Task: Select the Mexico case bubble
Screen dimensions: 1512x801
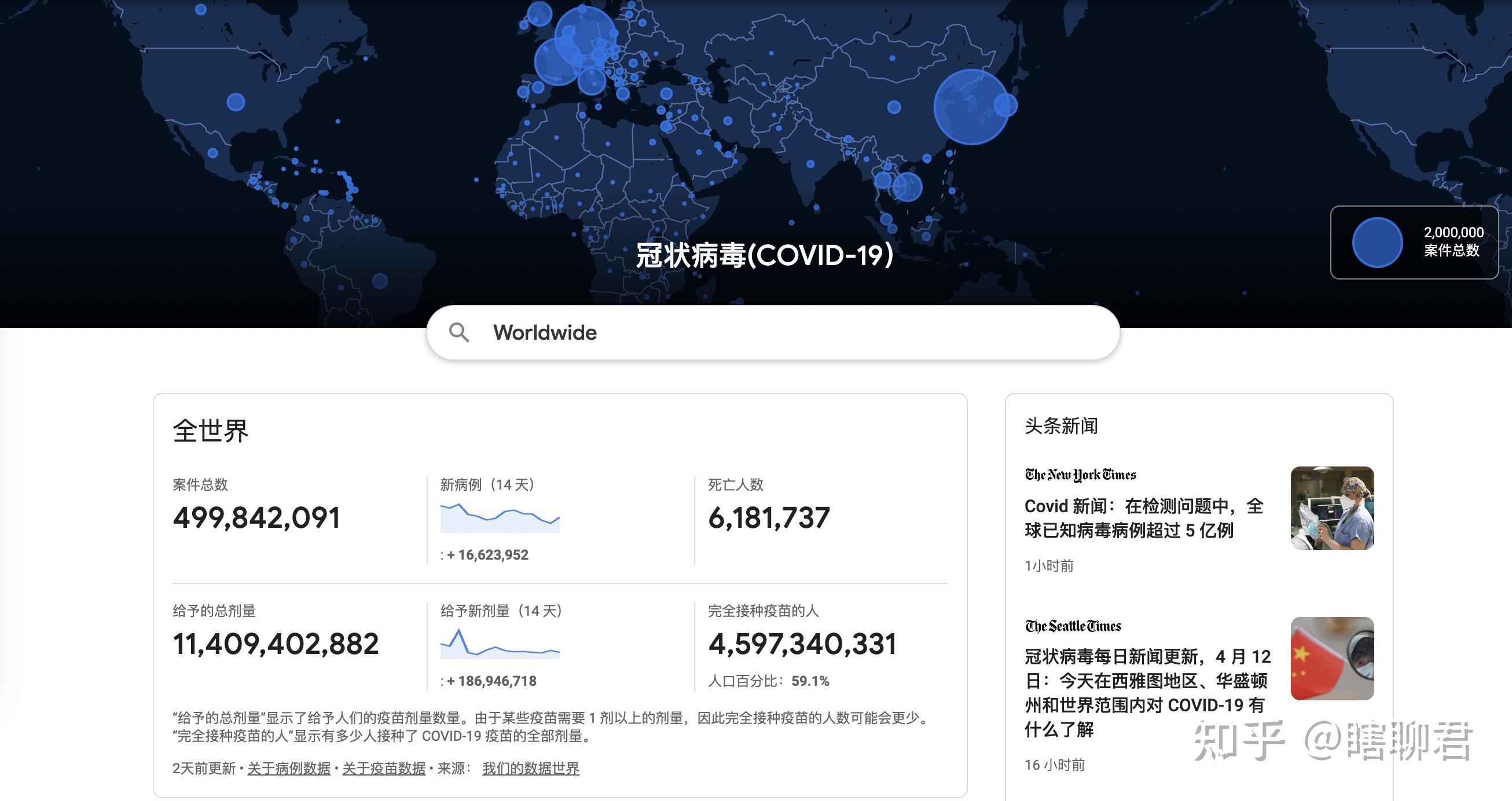Action: pyautogui.click(x=212, y=153)
